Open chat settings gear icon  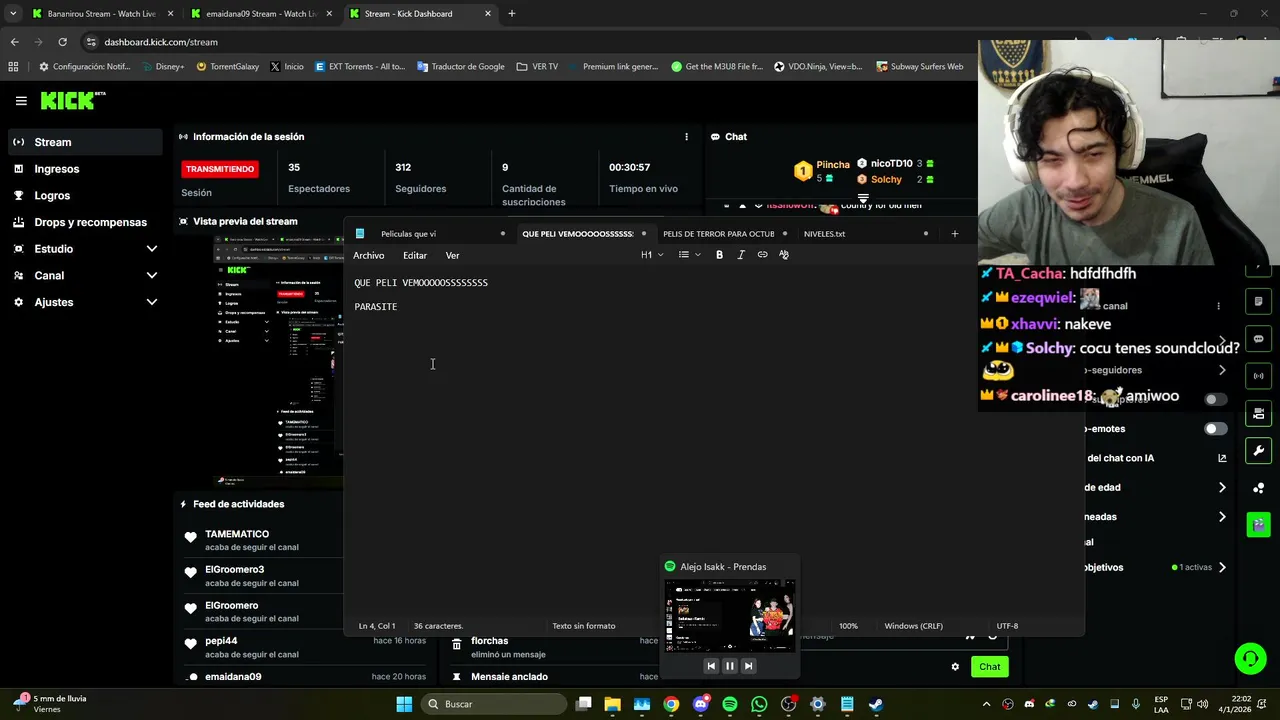(x=955, y=667)
